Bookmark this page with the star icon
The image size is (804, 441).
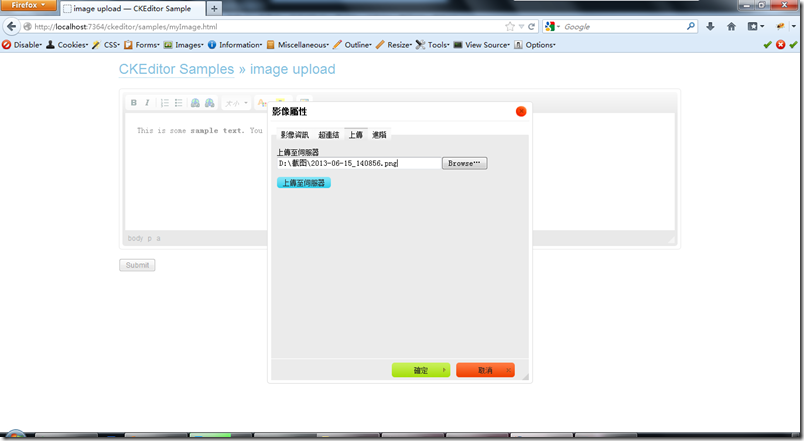(x=509, y=27)
